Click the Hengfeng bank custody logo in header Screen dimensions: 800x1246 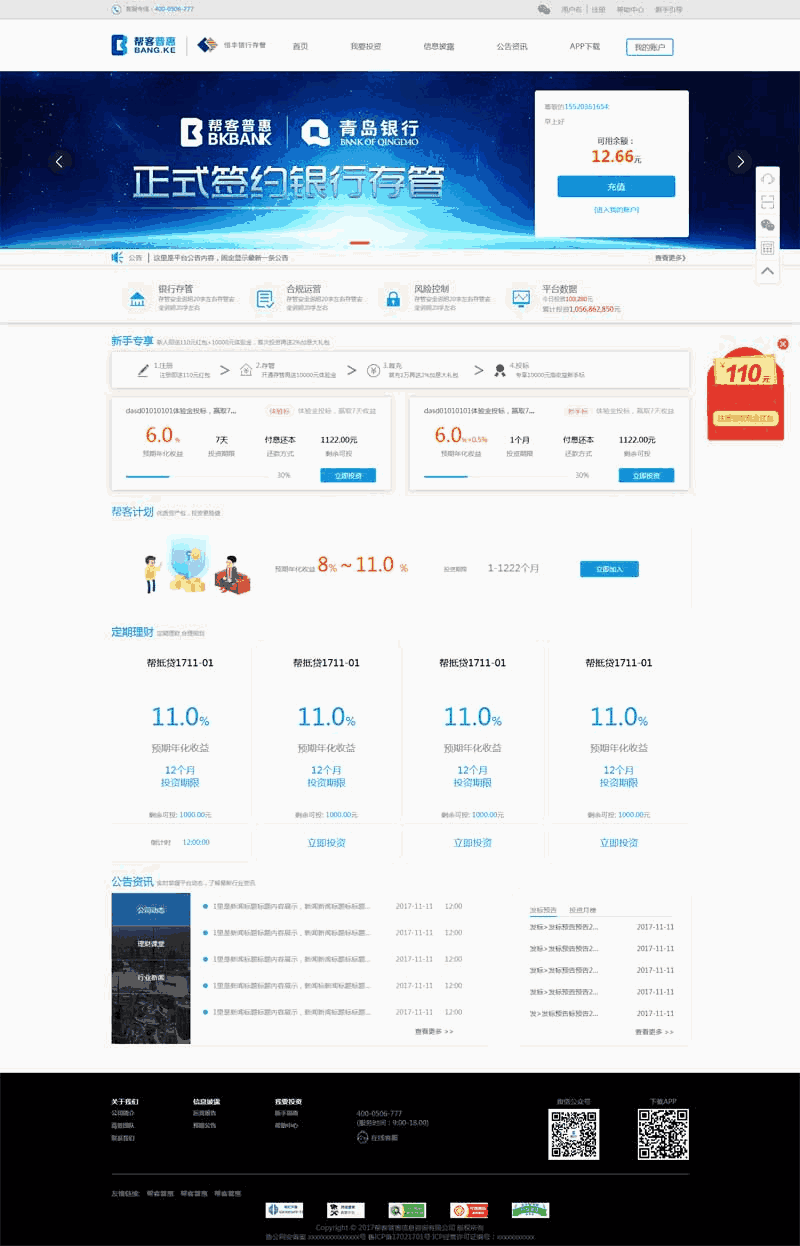231,45
